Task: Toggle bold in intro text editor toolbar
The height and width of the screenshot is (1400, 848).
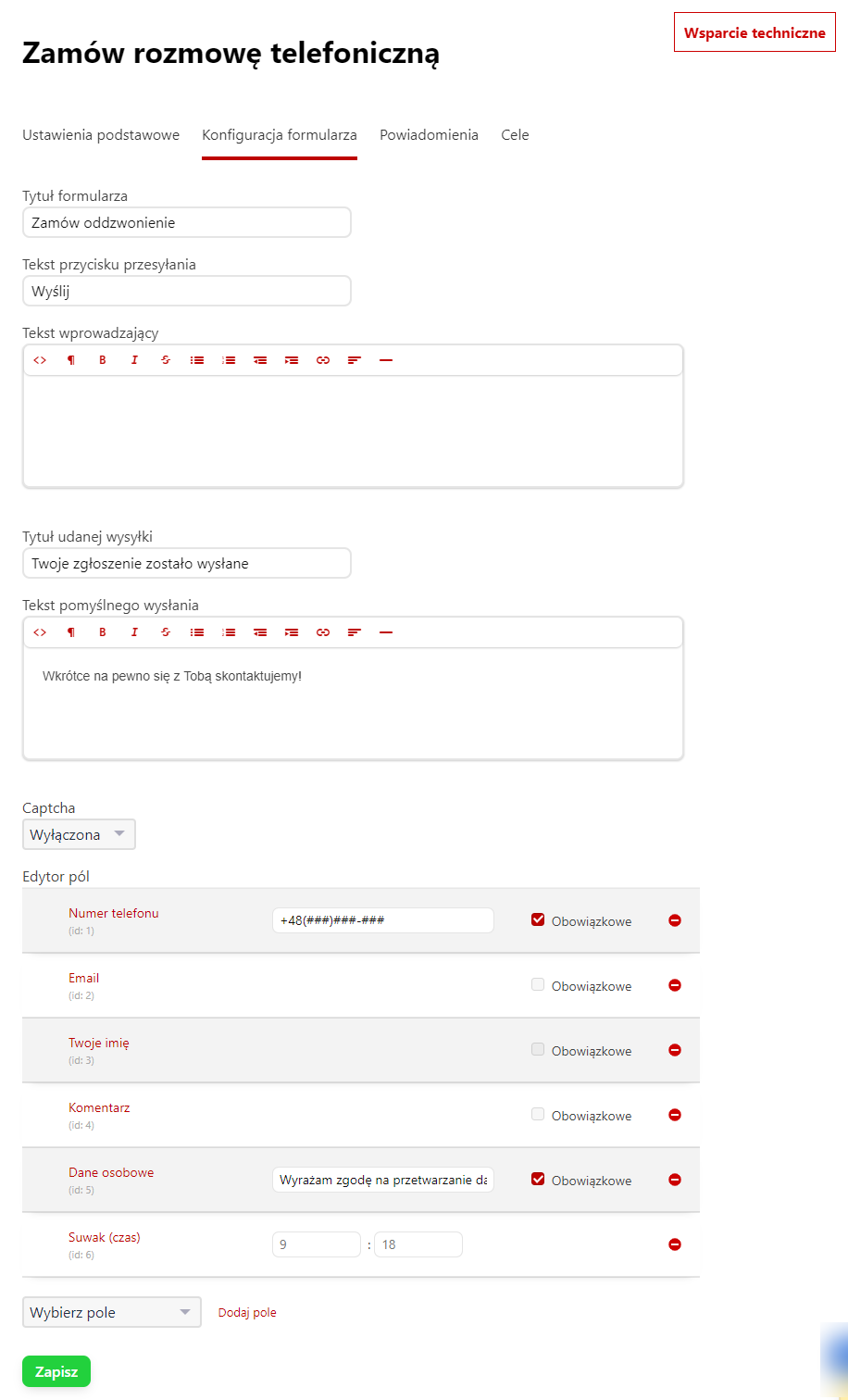Action: pos(103,360)
